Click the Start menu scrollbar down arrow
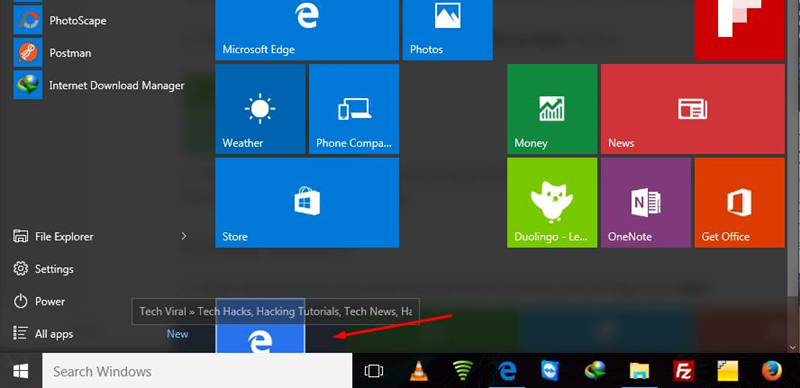The image size is (800, 388). [793, 347]
